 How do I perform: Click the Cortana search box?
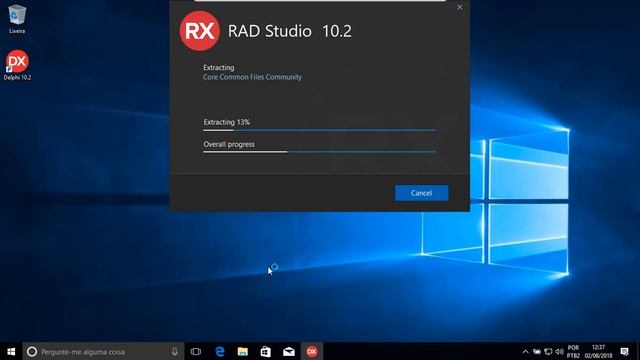103,351
